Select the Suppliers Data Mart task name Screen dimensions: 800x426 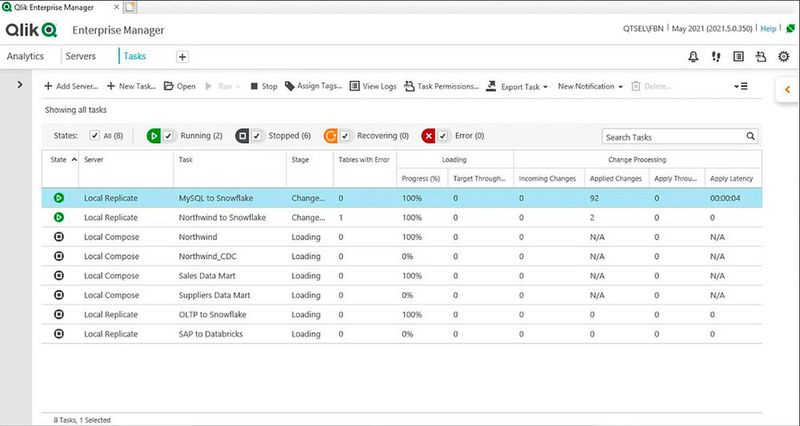pyautogui.click(x=214, y=295)
